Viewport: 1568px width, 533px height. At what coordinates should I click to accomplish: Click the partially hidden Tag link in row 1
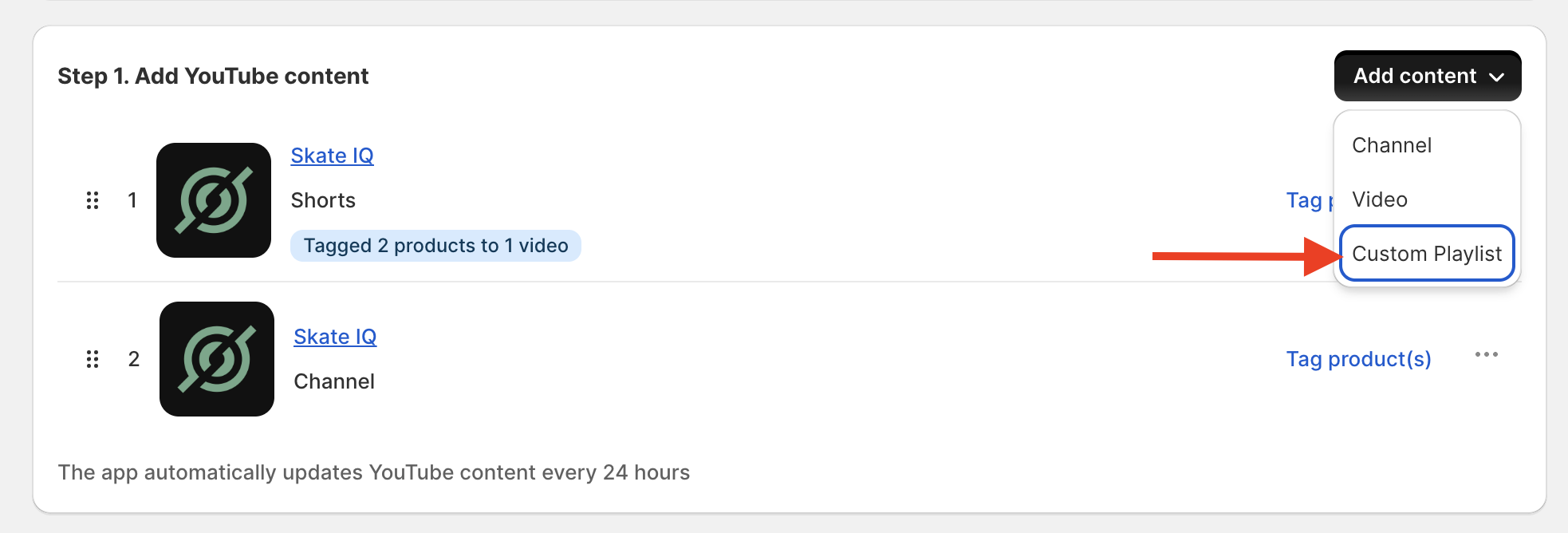(x=1306, y=200)
